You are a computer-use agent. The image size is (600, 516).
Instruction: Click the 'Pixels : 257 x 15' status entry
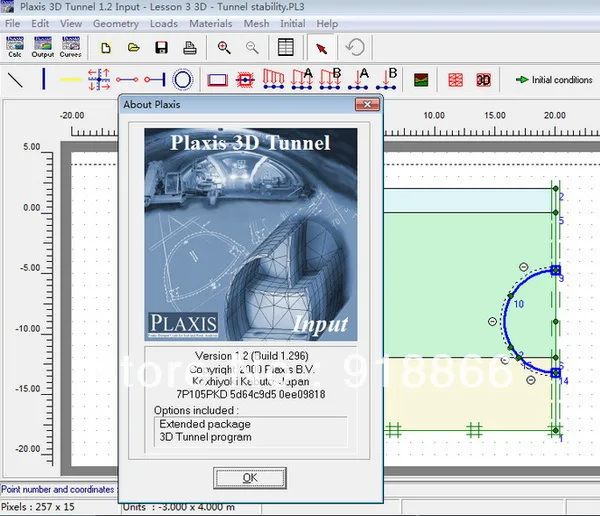(38, 507)
